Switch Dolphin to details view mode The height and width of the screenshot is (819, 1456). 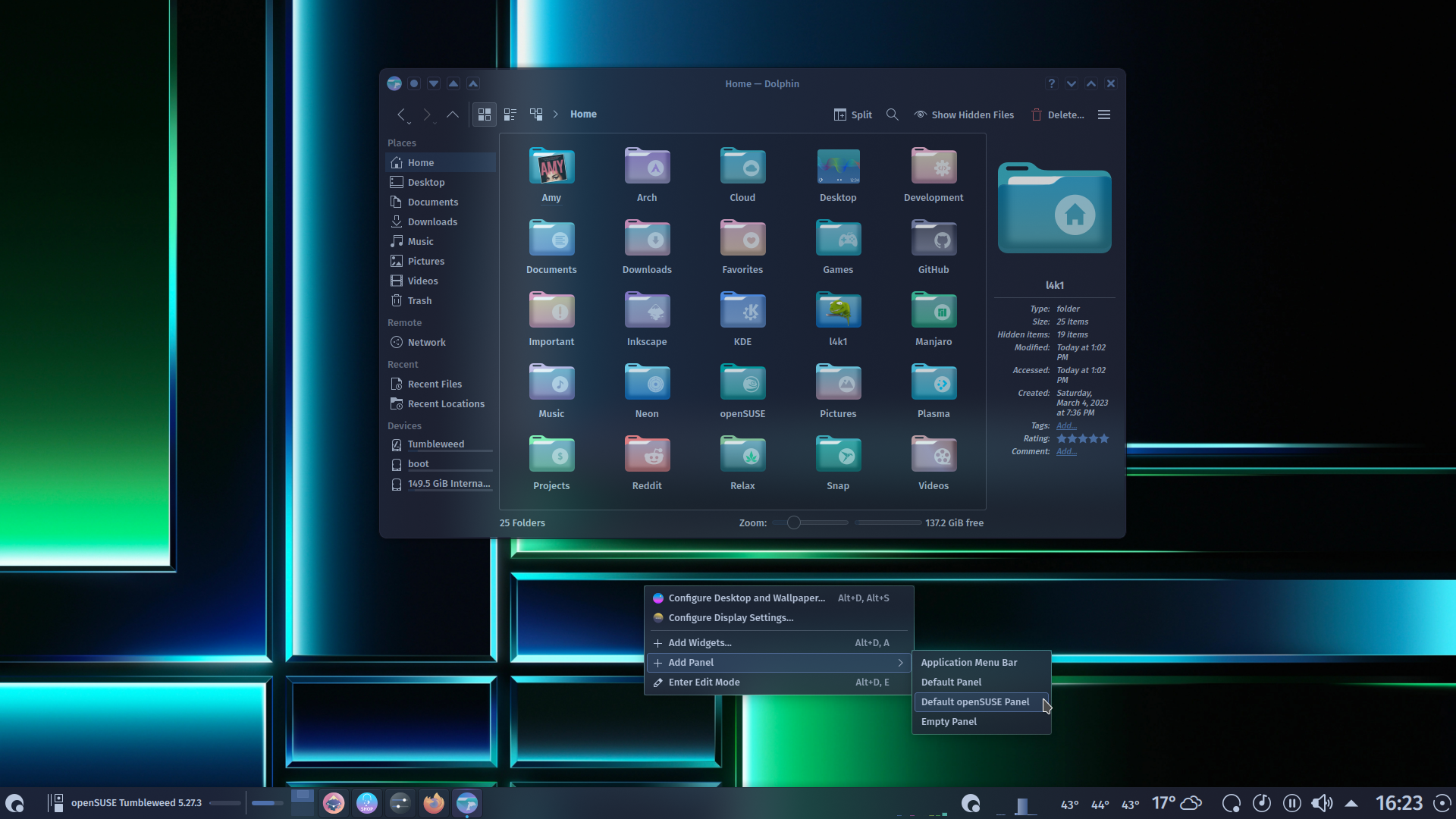coord(510,115)
